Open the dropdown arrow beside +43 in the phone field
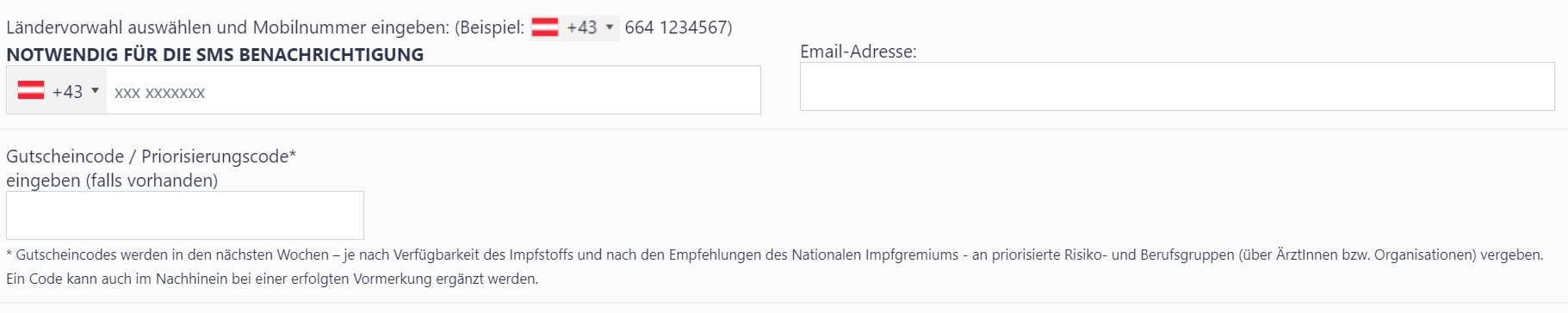Viewport: 1568px width, 313px height. [95, 90]
